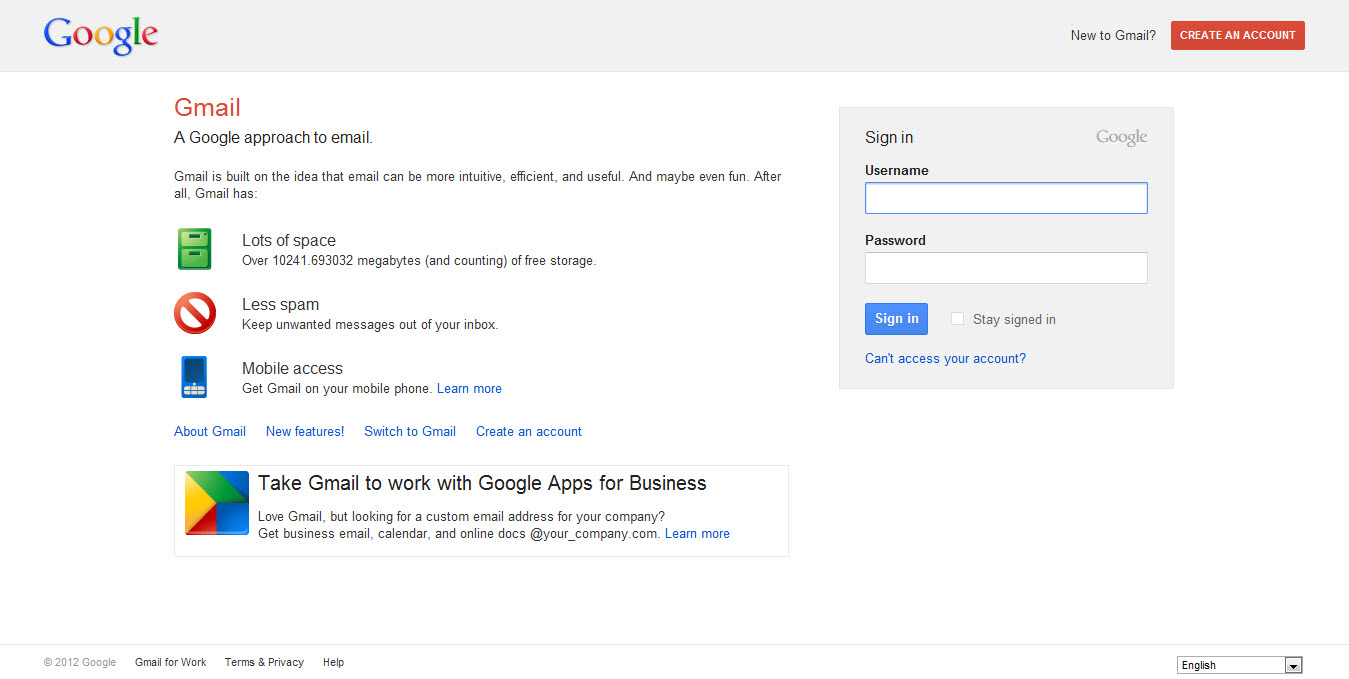Image resolution: width=1349 pixels, height=679 pixels.
Task: Click the Stay signed in label
Action: click(1014, 319)
